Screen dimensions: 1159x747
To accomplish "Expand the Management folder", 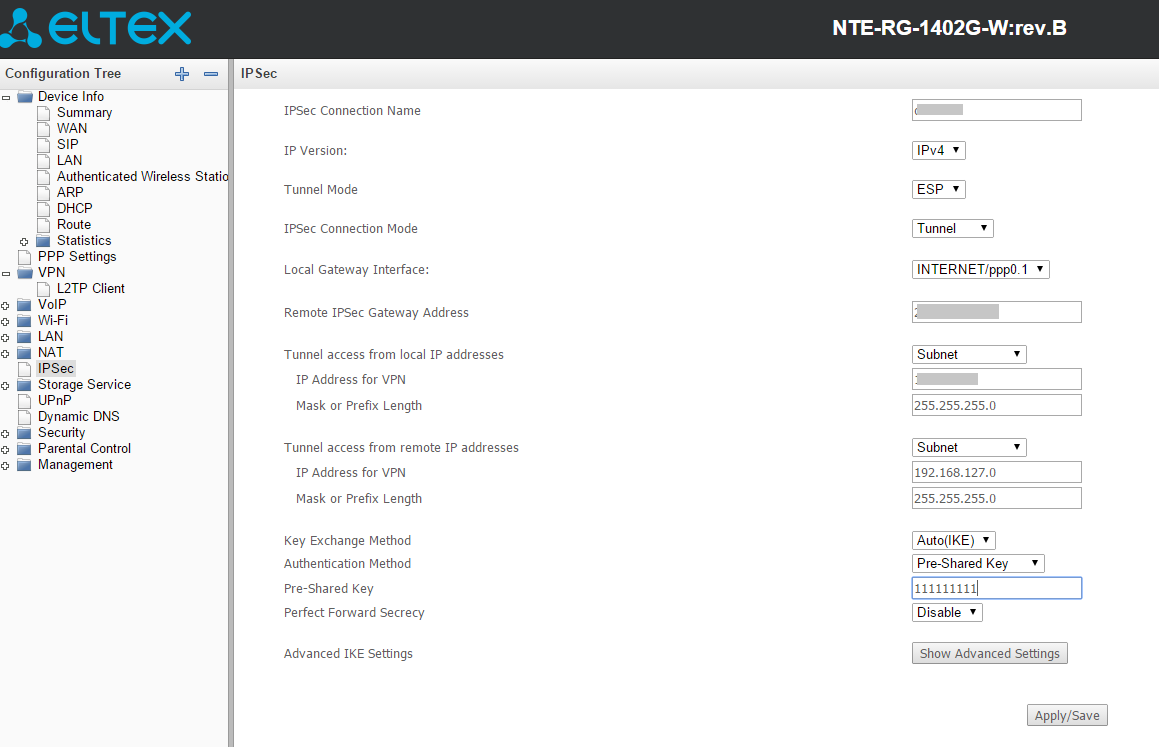I will coord(6,465).
